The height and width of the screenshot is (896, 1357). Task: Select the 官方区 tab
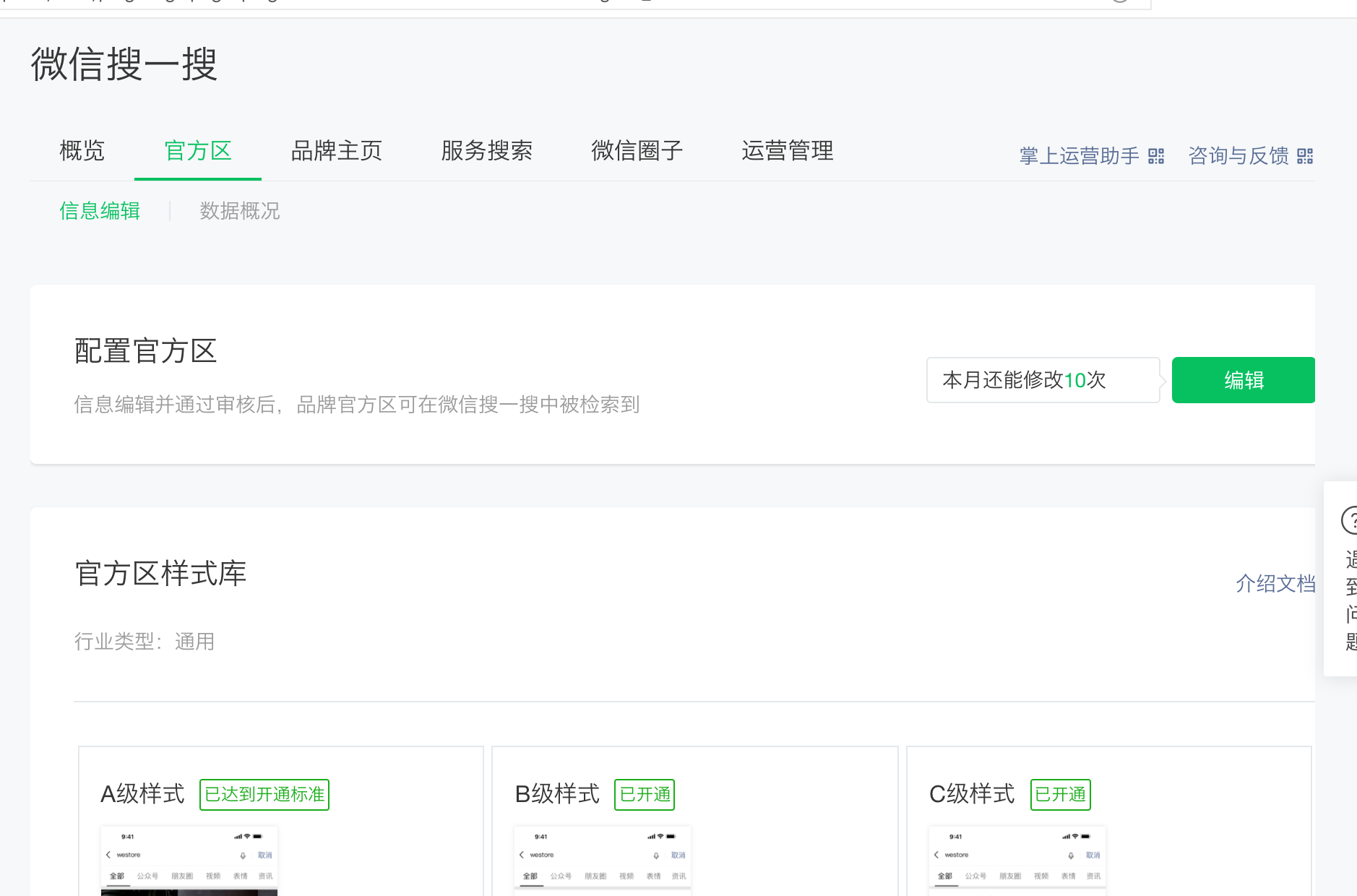(198, 151)
